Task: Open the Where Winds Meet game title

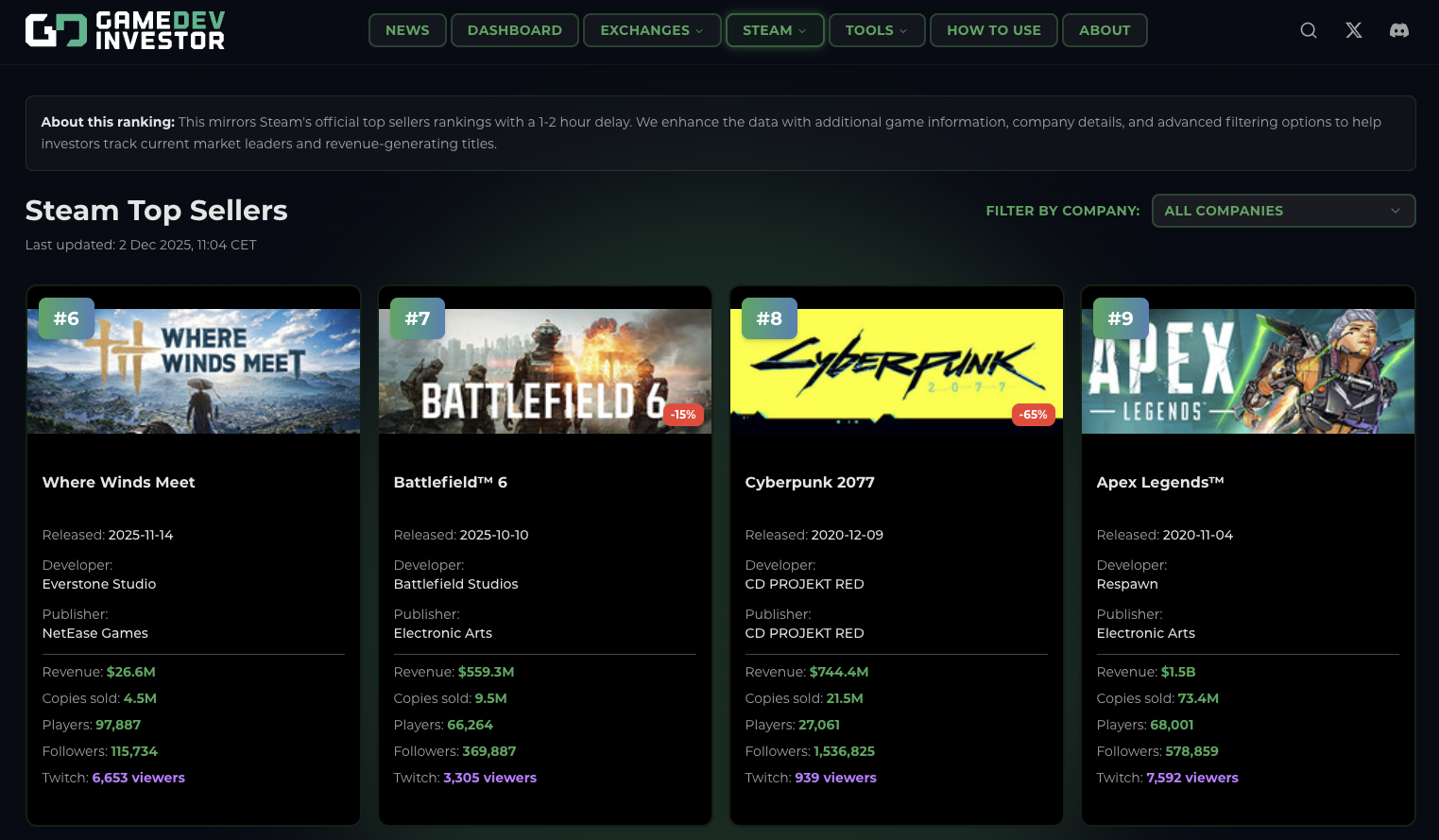Action: 118,482
